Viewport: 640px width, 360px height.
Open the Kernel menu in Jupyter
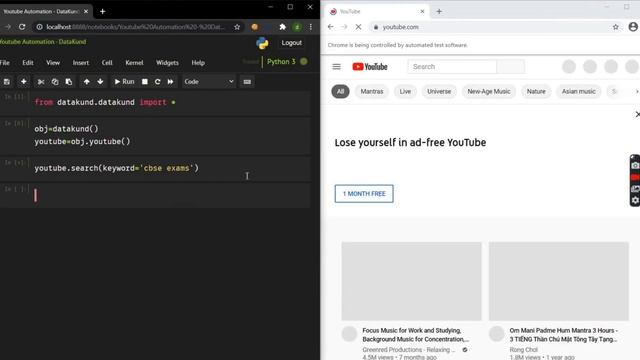[134, 62]
